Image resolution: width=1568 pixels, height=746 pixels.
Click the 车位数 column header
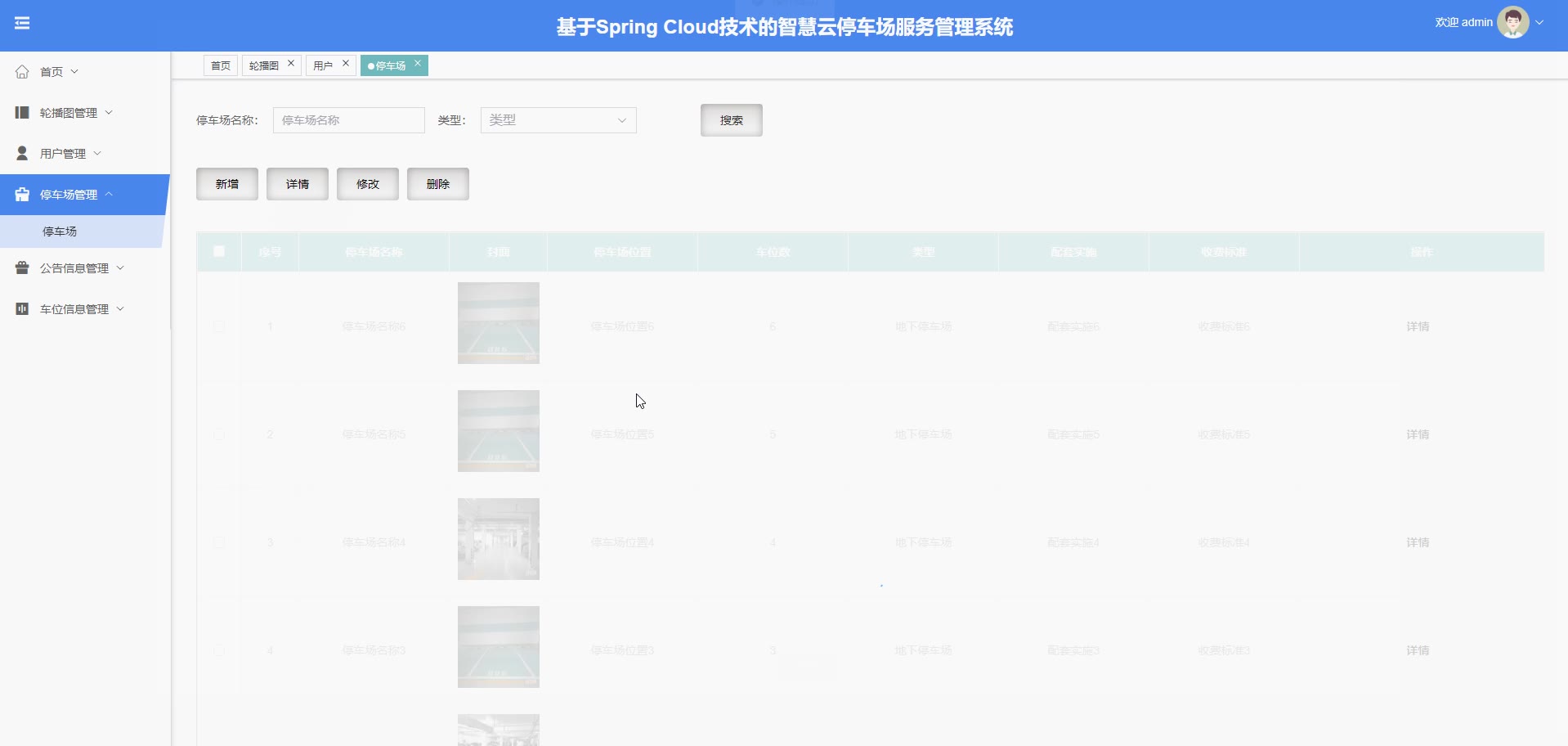pyautogui.click(x=773, y=252)
